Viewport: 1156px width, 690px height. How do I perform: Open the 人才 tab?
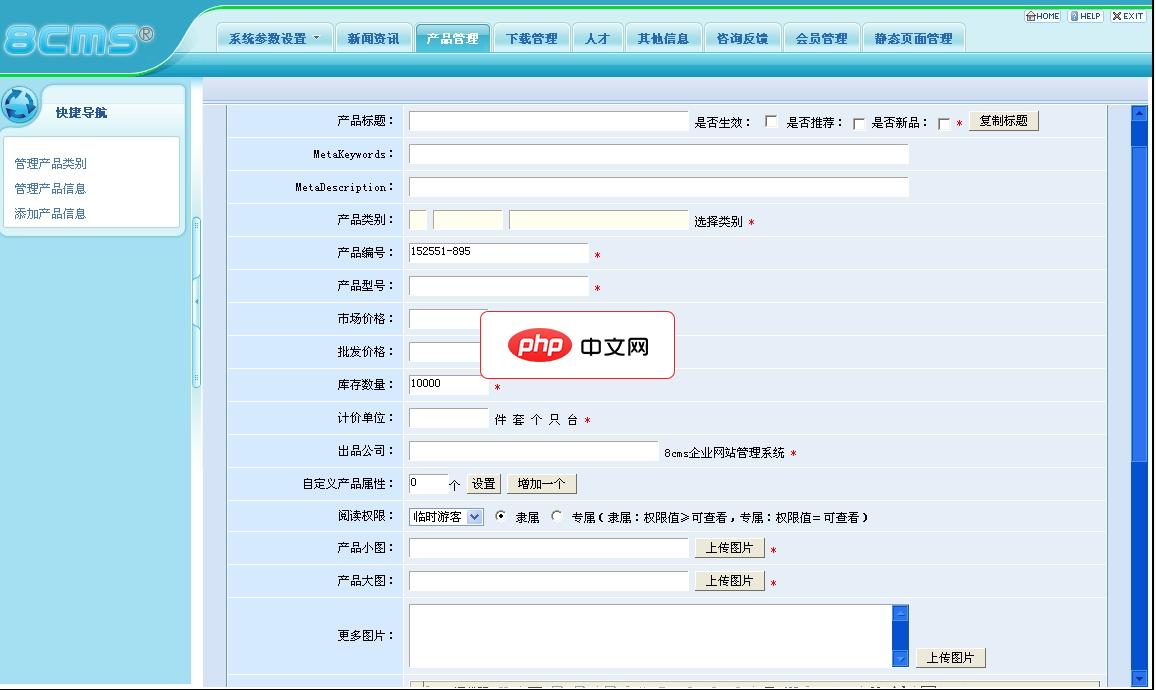[598, 38]
